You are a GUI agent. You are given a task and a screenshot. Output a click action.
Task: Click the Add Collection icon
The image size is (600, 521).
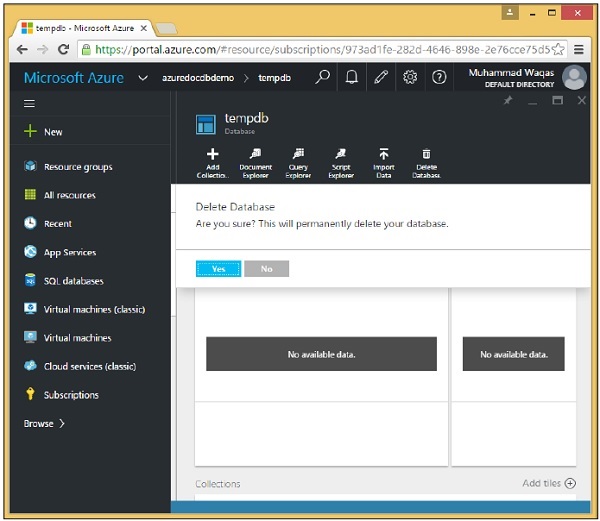[212, 155]
